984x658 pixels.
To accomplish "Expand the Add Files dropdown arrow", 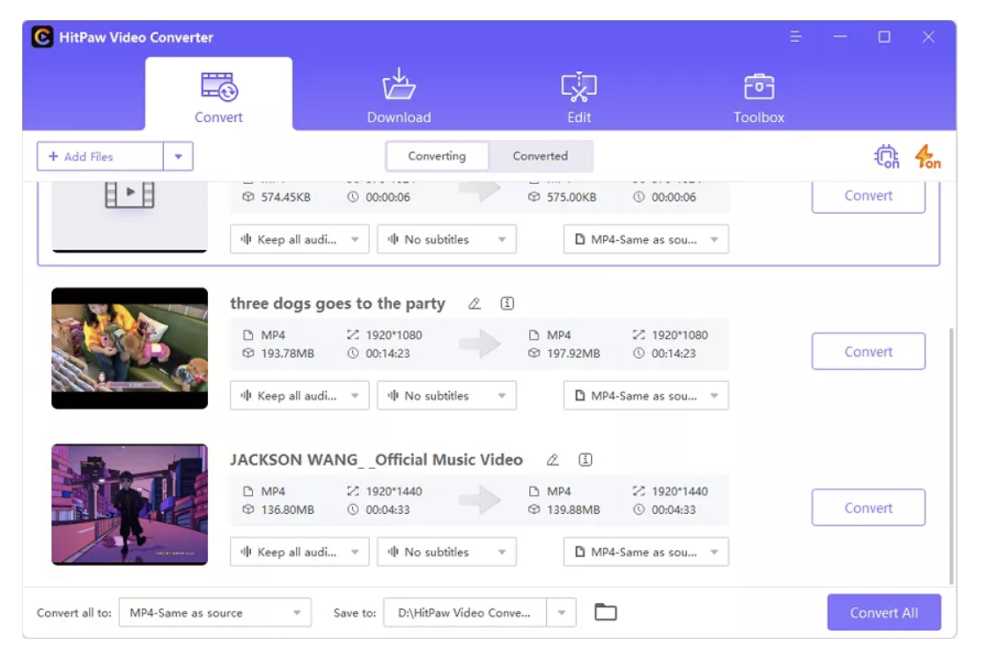I will click(x=178, y=157).
